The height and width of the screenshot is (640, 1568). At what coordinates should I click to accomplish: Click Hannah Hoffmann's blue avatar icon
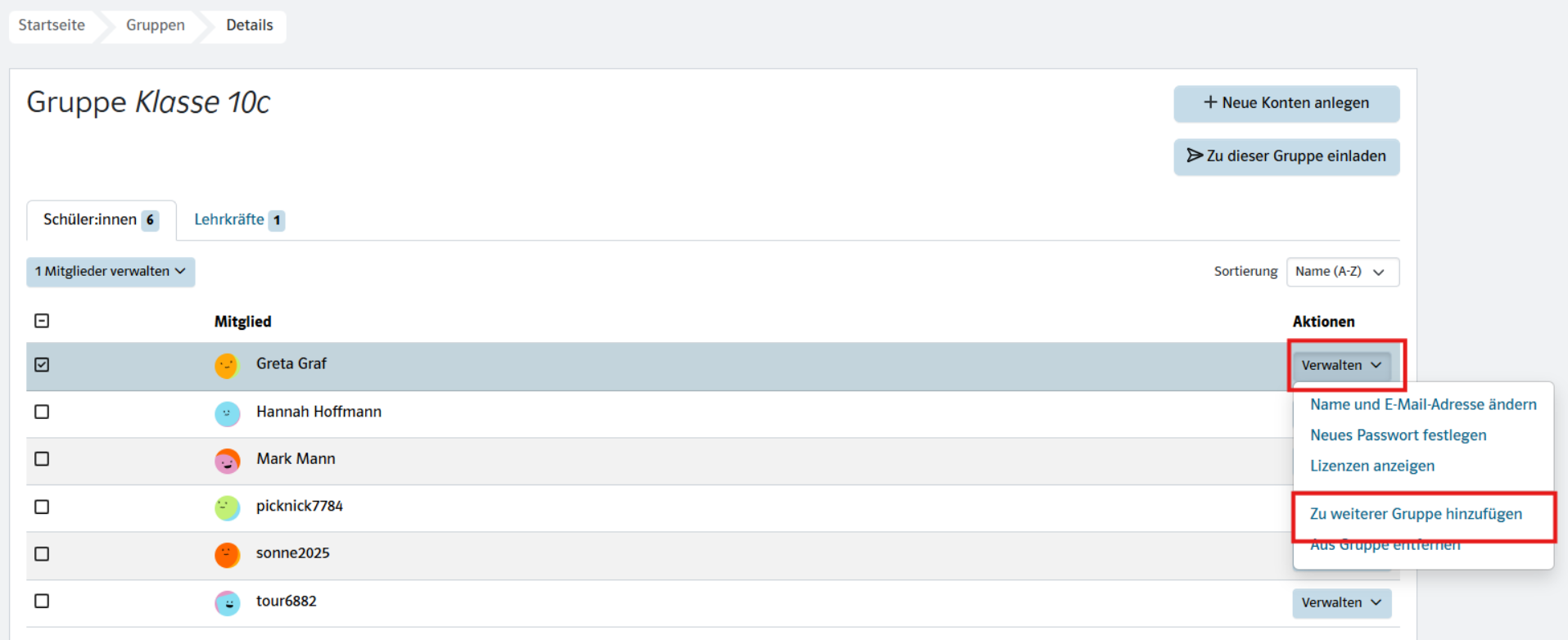(227, 413)
